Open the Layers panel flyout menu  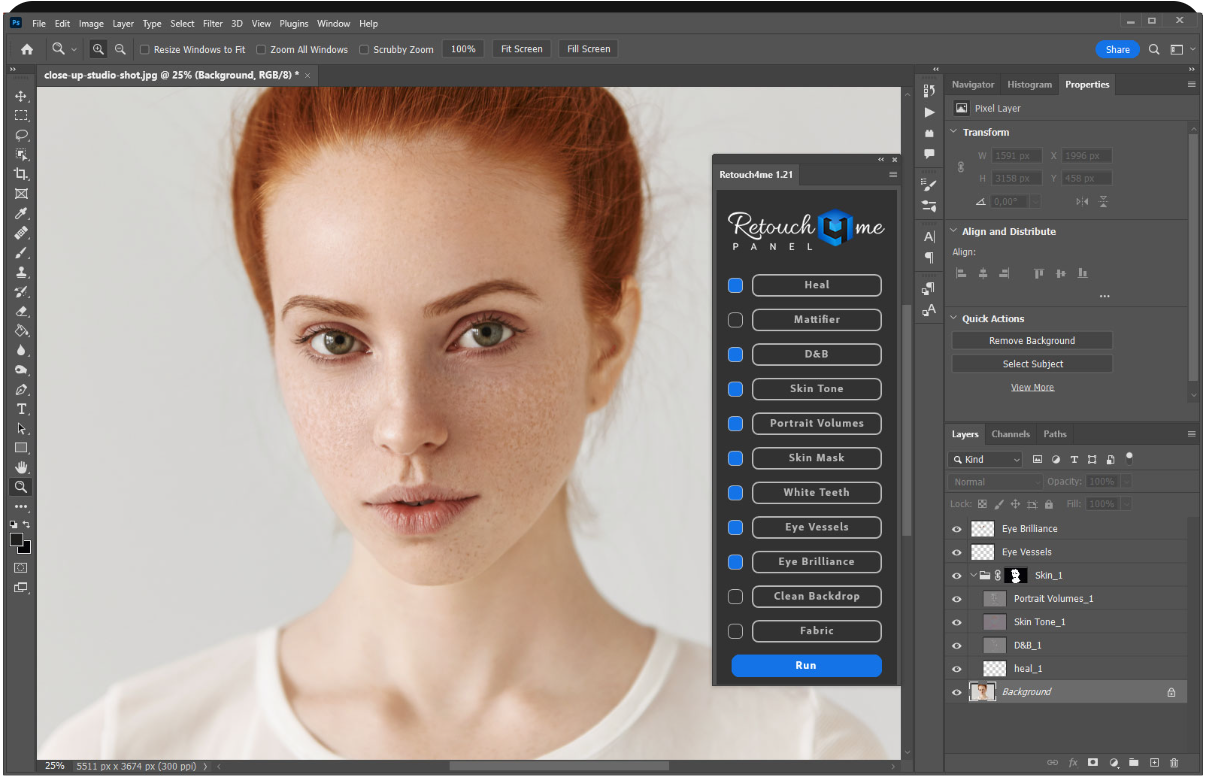(x=1191, y=434)
